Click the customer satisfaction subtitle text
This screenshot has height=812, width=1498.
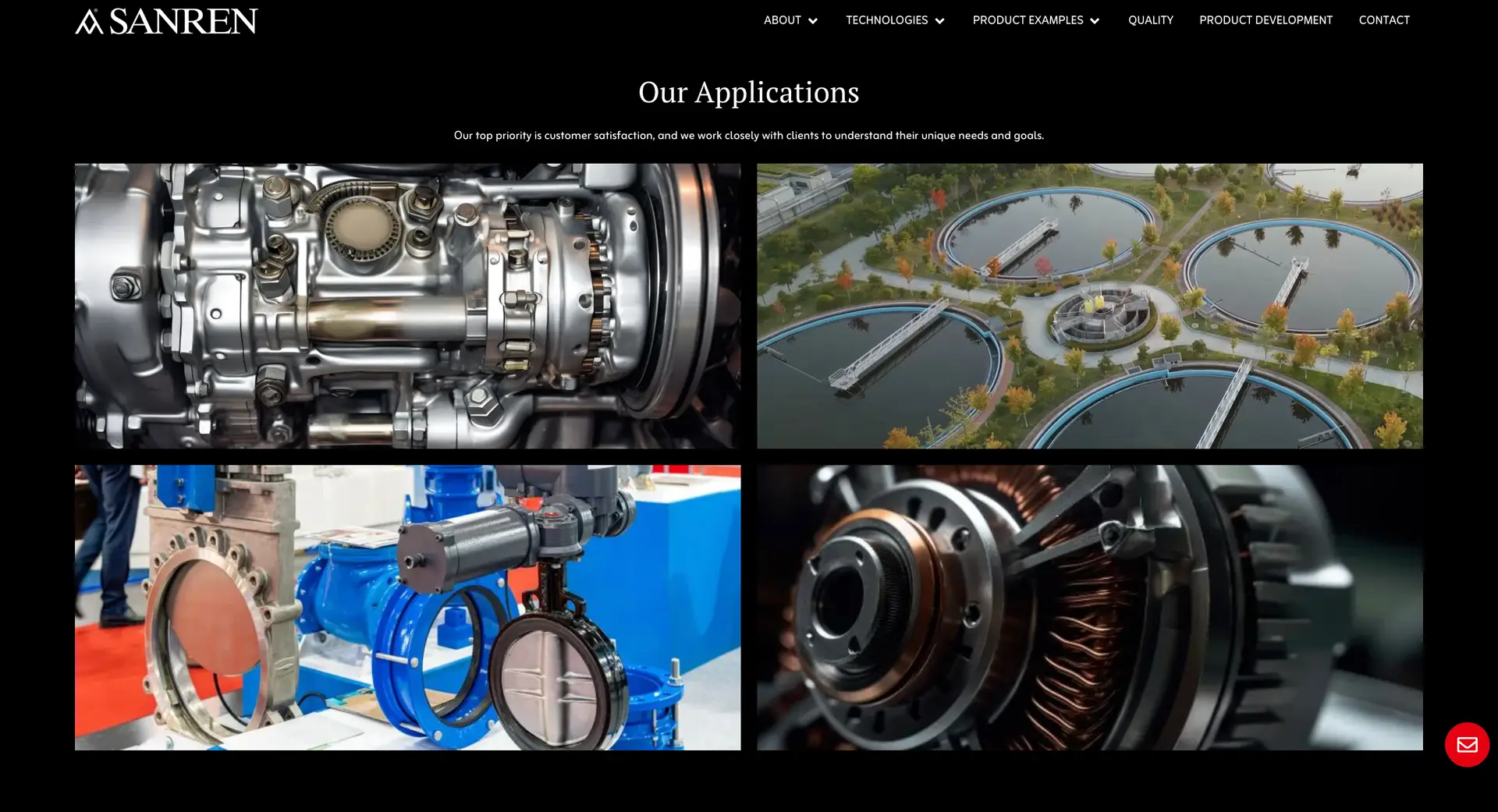pyautogui.click(x=748, y=136)
